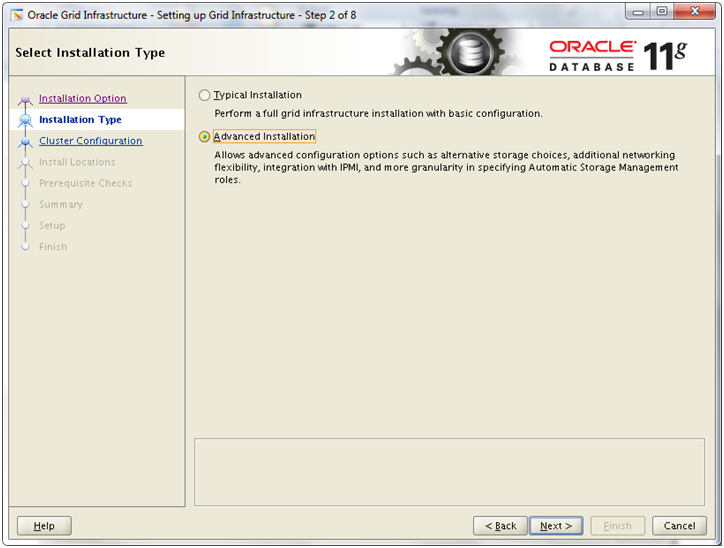Click the Finish step node icon

pos(25,247)
